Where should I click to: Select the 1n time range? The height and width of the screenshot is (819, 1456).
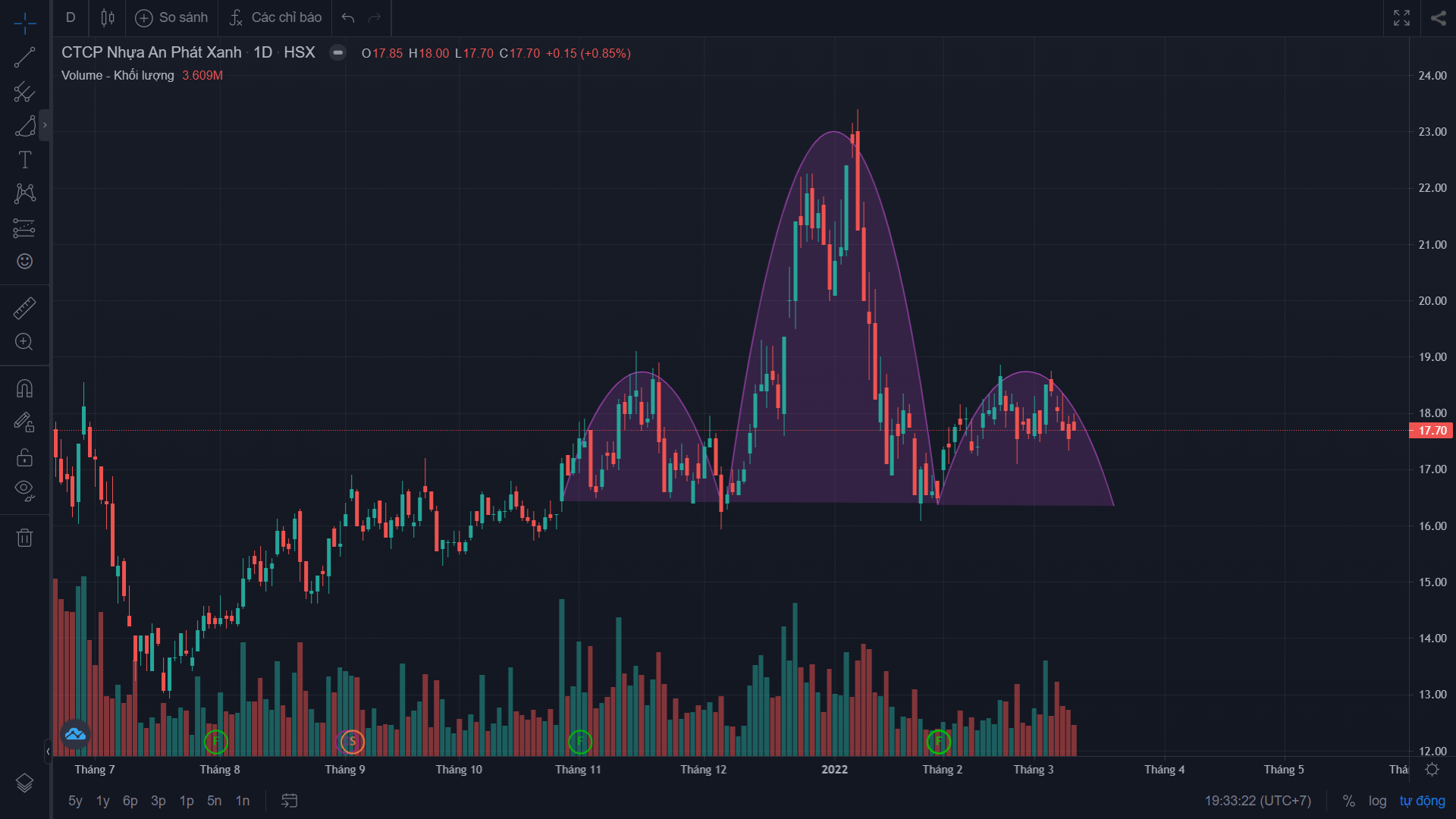click(243, 801)
